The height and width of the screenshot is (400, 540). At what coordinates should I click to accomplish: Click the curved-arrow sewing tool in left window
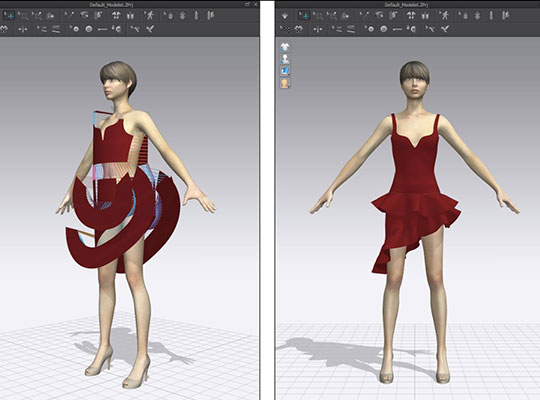[x=84, y=15]
